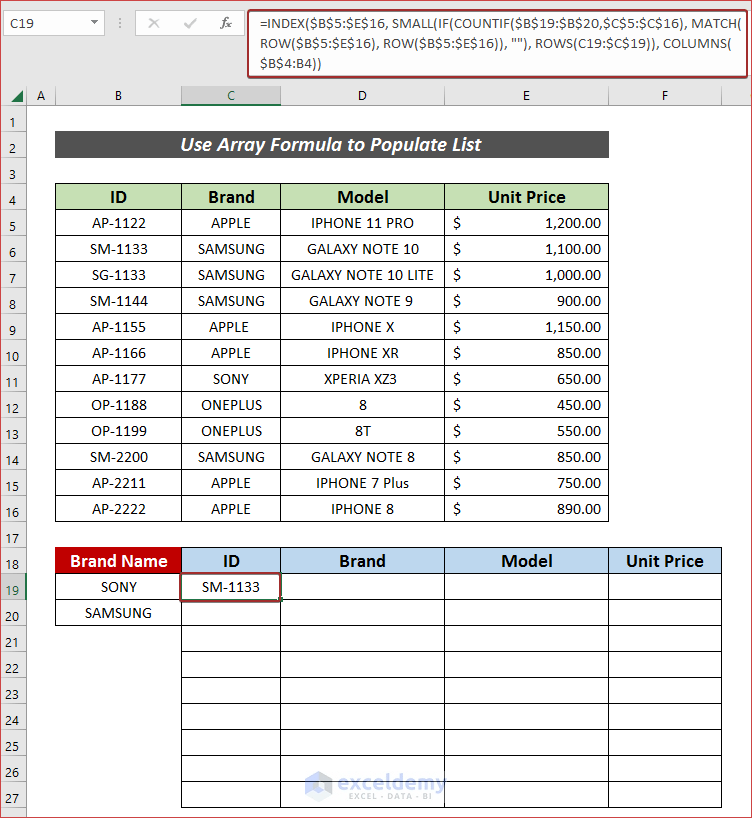Viewport: 752px width, 818px height.
Task: Click IPHONE 11 PRO model cell
Action: point(362,223)
